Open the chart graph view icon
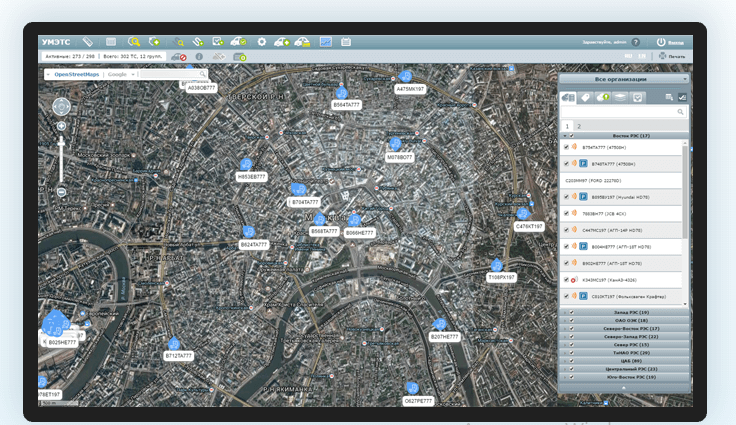Image resolution: width=736 pixels, height=425 pixels. (326, 42)
